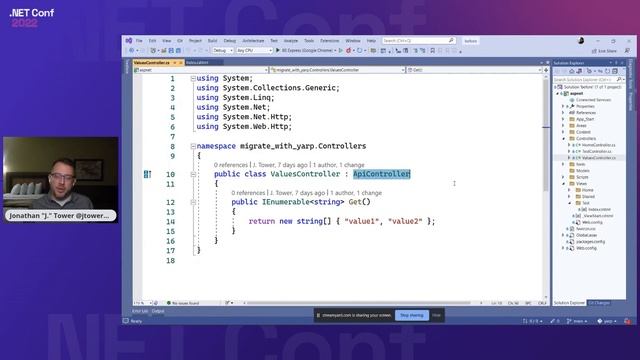This screenshot has width=640, height=360.
Task: Expand the App_Start folder
Action: coord(563,119)
